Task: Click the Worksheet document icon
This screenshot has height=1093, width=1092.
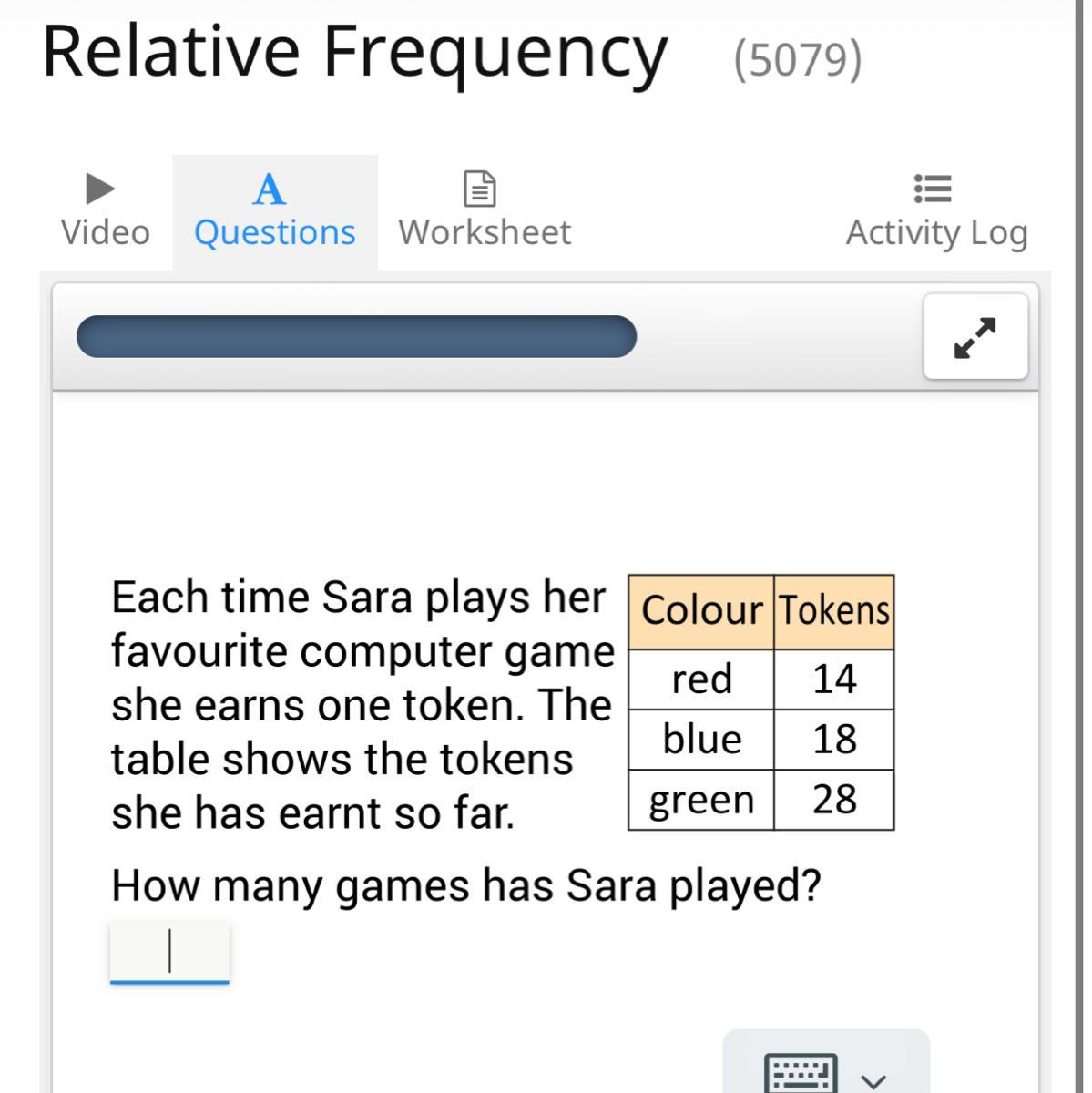Action: pyautogui.click(x=480, y=189)
